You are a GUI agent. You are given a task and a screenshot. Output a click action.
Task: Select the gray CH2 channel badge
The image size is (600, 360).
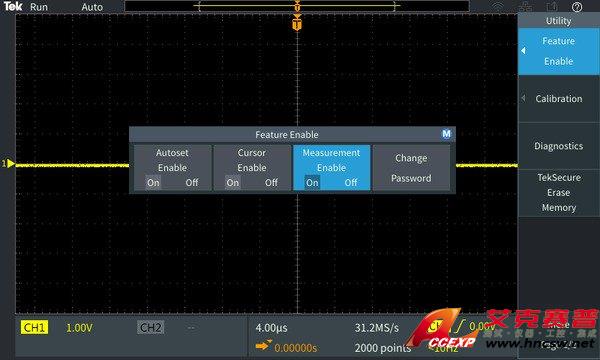click(151, 327)
